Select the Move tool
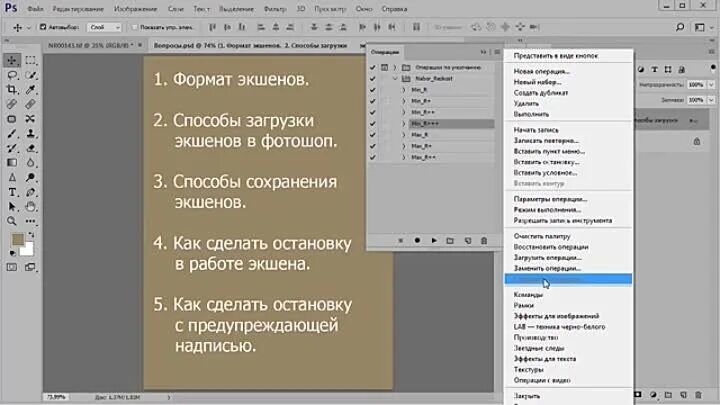This screenshot has width=720, height=405. pyautogui.click(x=12, y=60)
